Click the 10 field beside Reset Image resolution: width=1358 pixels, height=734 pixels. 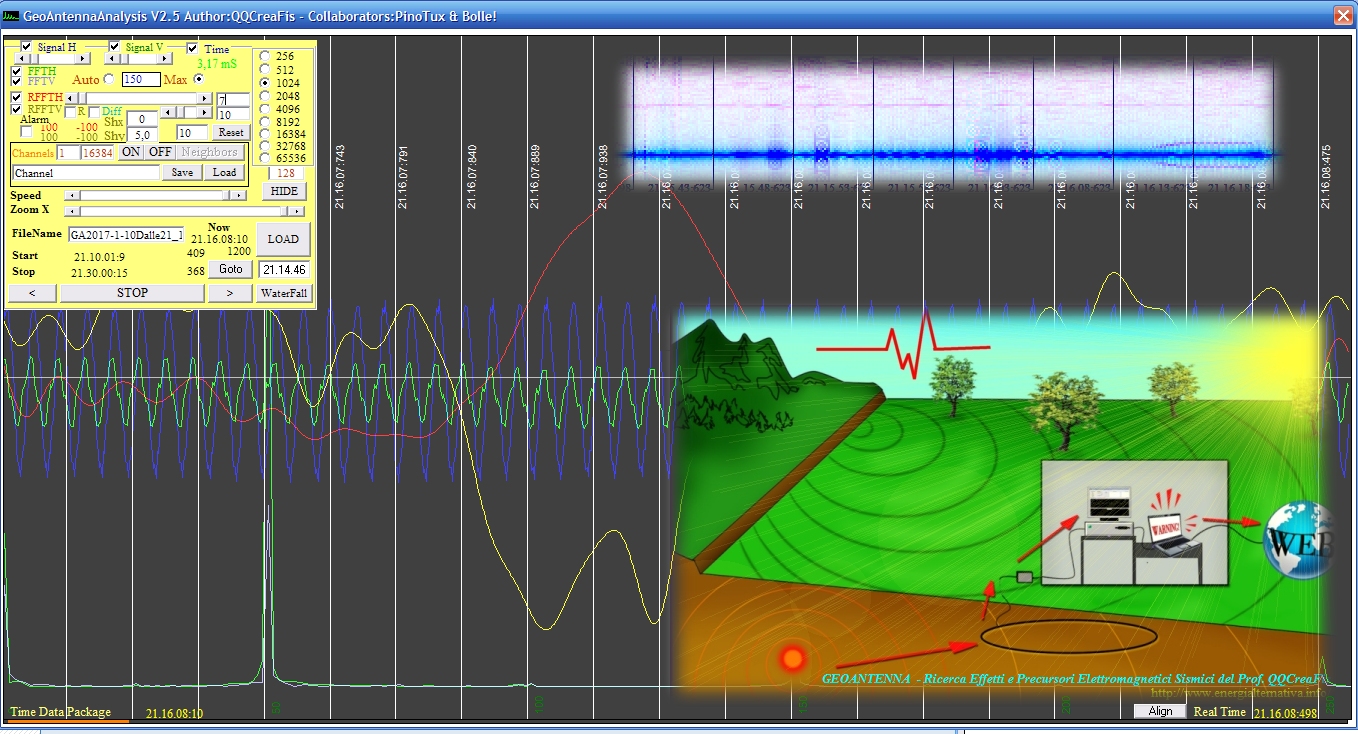pos(192,132)
